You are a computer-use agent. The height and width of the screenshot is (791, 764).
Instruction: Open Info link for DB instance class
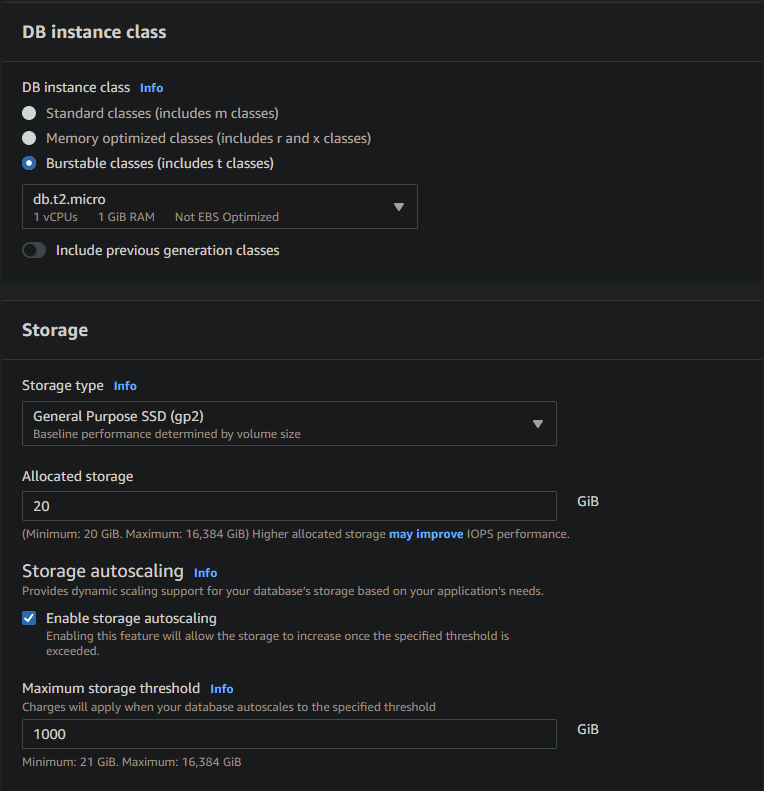[x=151, y=88]
